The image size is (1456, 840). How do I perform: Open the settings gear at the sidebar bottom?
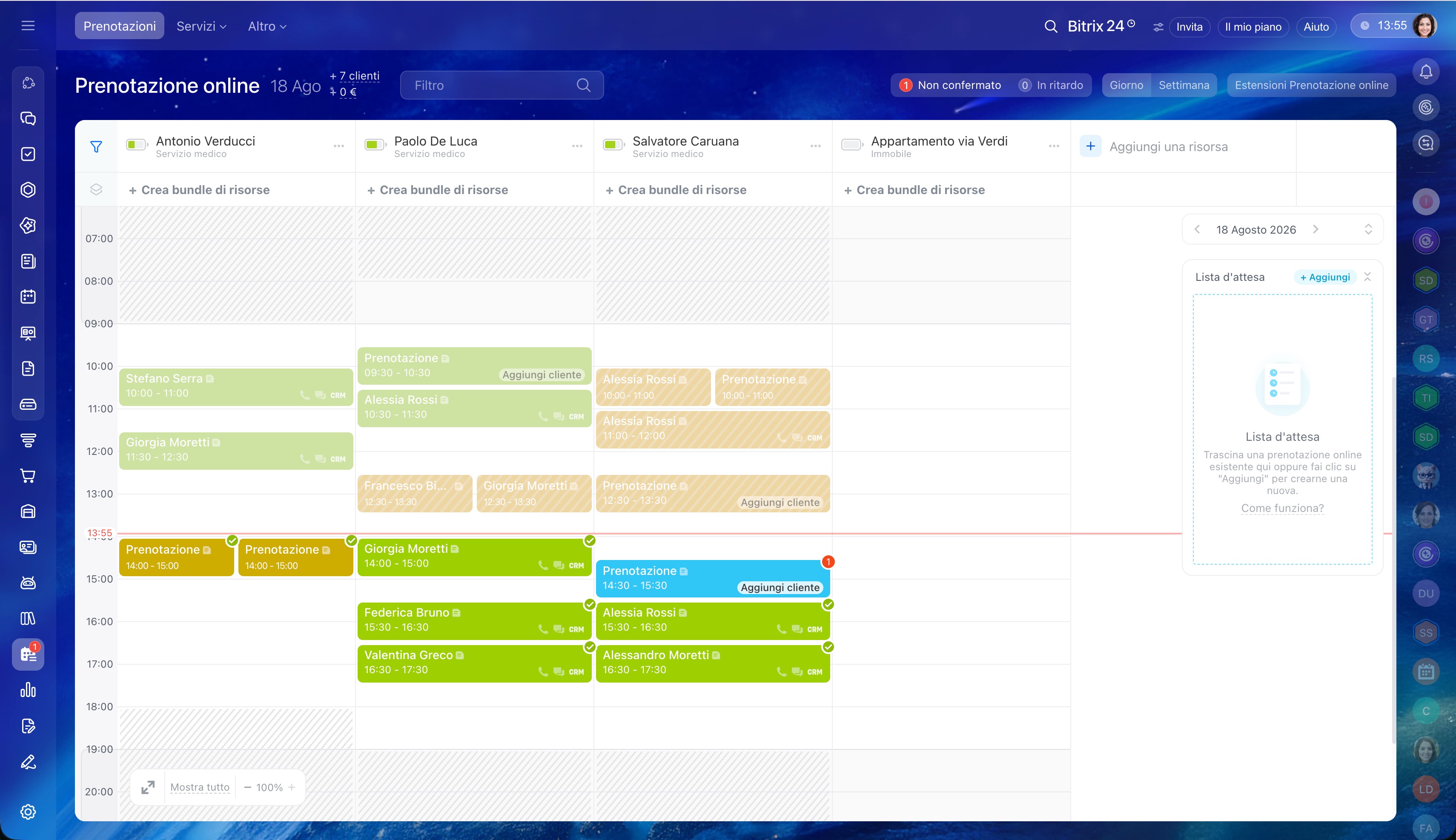tap(28, 812)
